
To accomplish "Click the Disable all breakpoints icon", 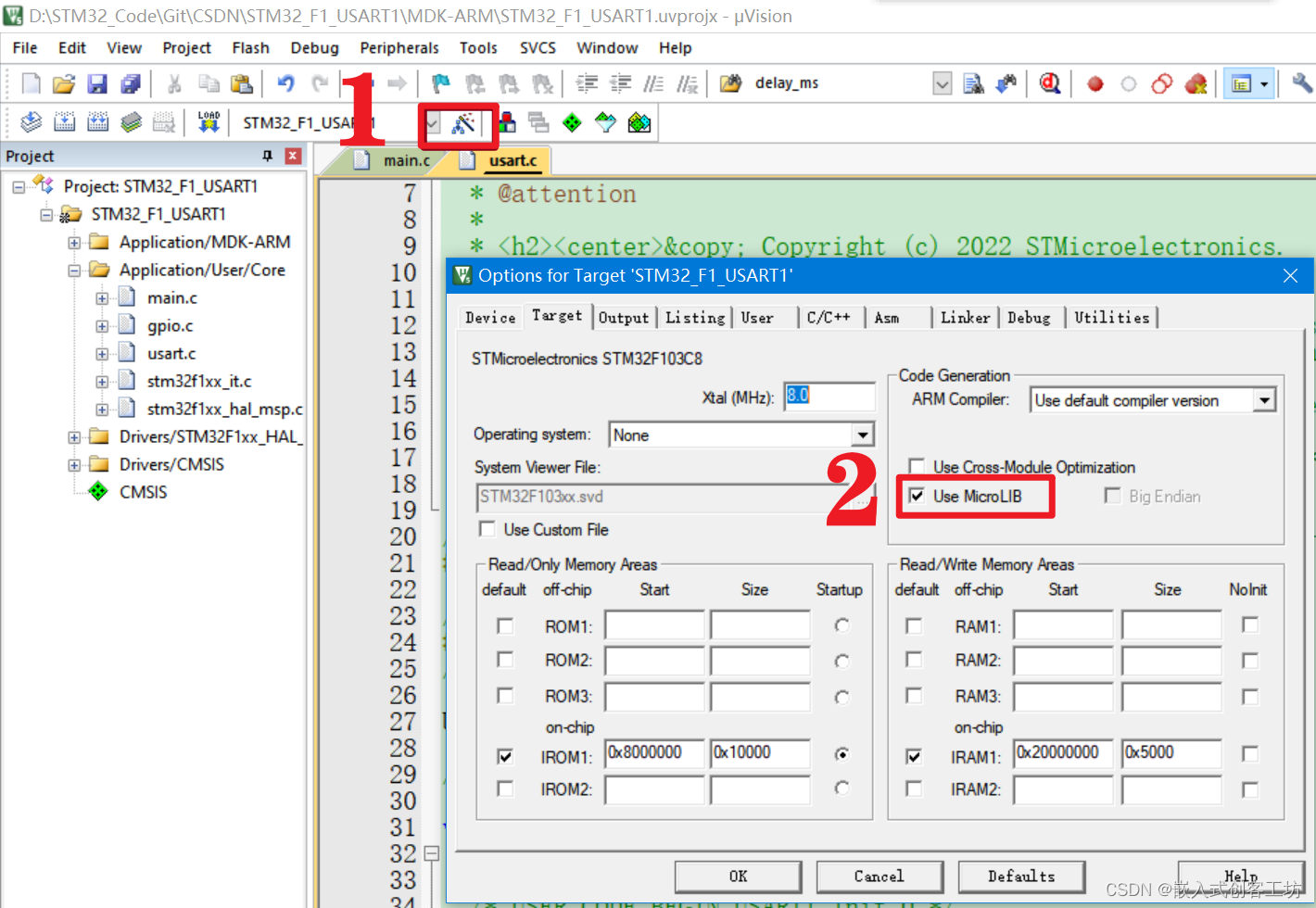I will point(1162,84).
